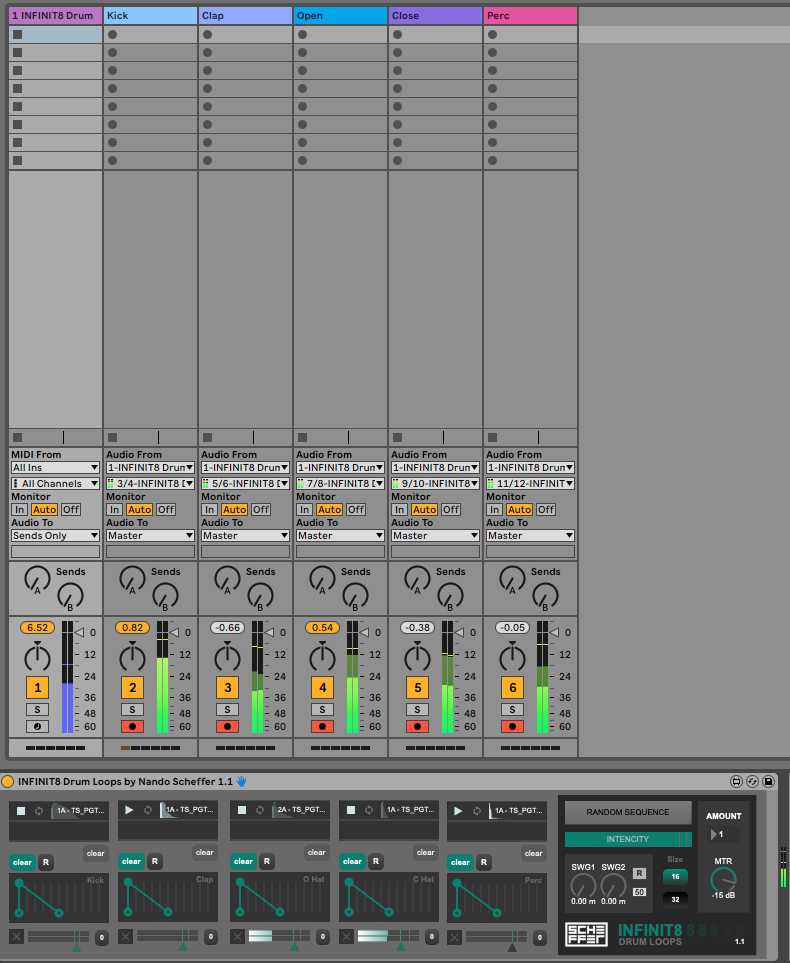790x963 pixels.
Task: Toggle loop icon in the Clap player
Action: pos(147,810)
